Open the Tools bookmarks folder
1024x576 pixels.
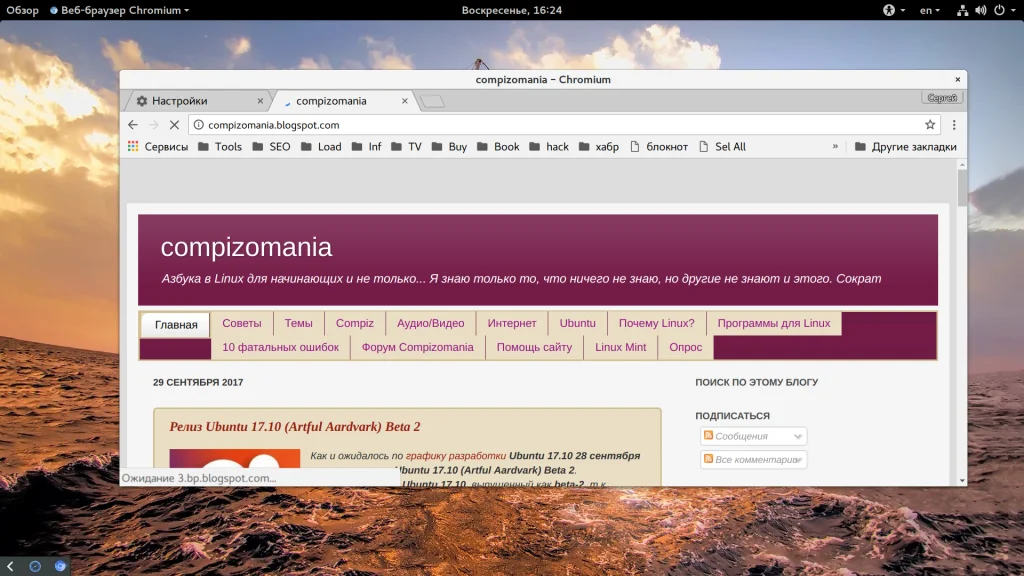220,147
